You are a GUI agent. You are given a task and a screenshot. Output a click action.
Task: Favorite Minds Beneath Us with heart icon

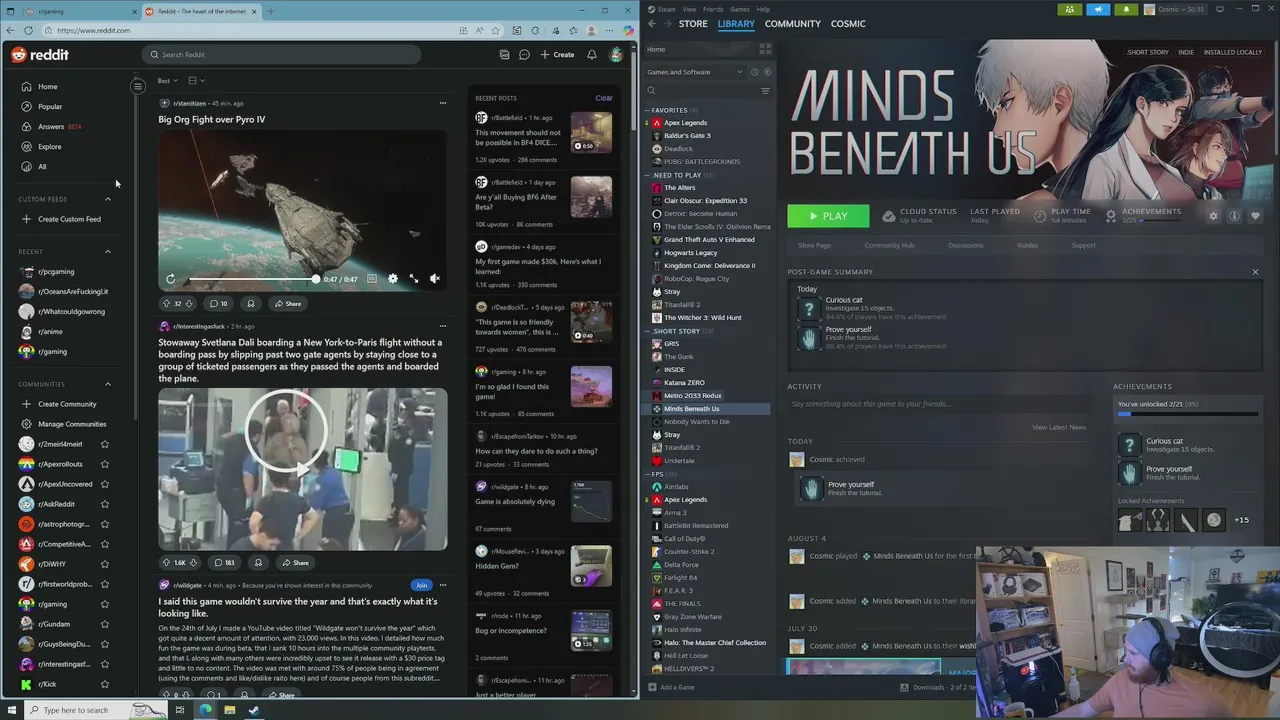point(1255,216)
